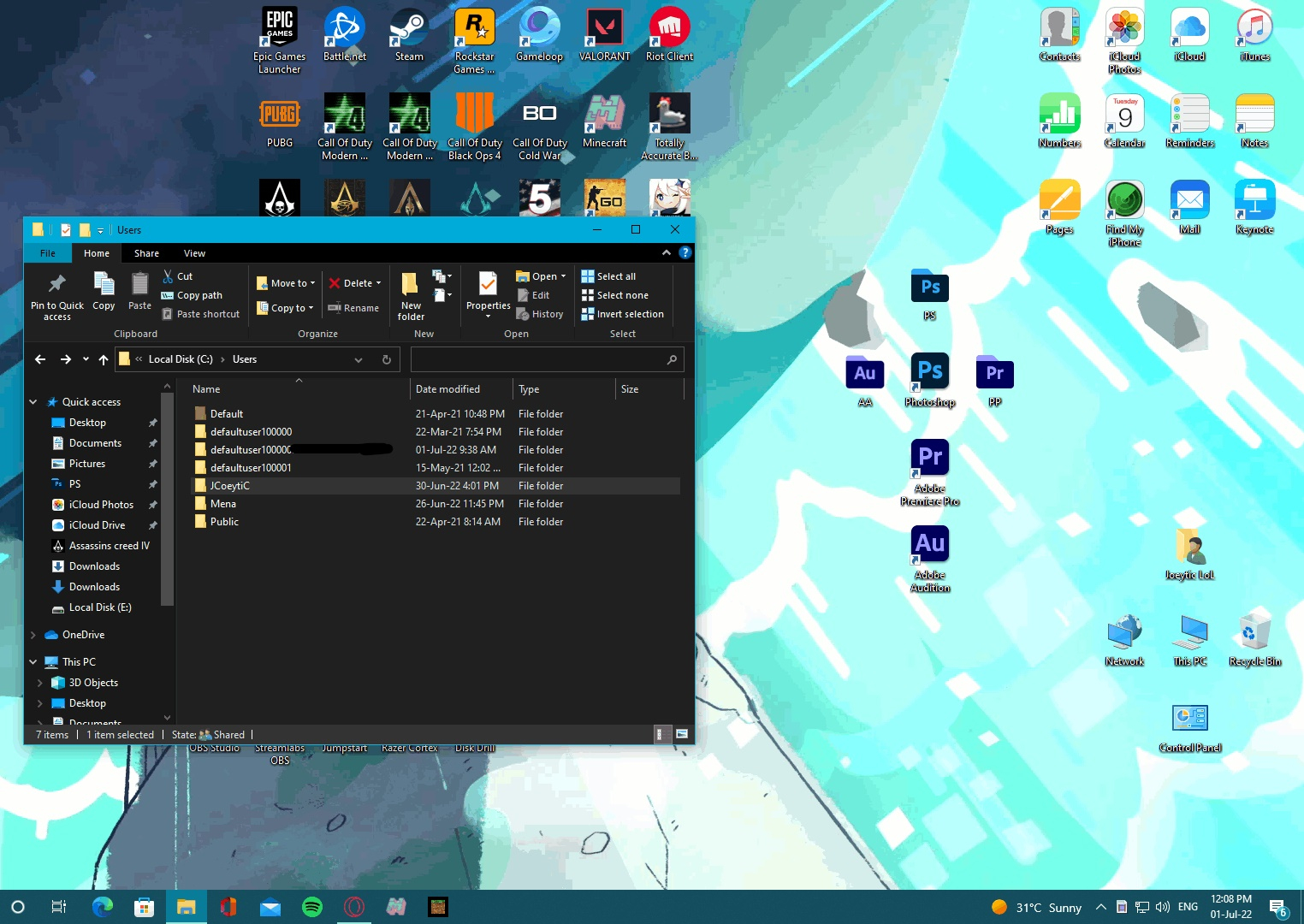This screenshot has width=1304, height=924.
Task: Click the Properties button
Action: [488, 295]
